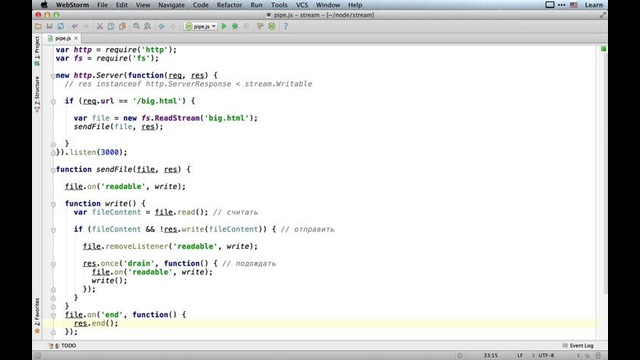Open the Edit menu
640x360 pixels.
[x=122, y=5]
